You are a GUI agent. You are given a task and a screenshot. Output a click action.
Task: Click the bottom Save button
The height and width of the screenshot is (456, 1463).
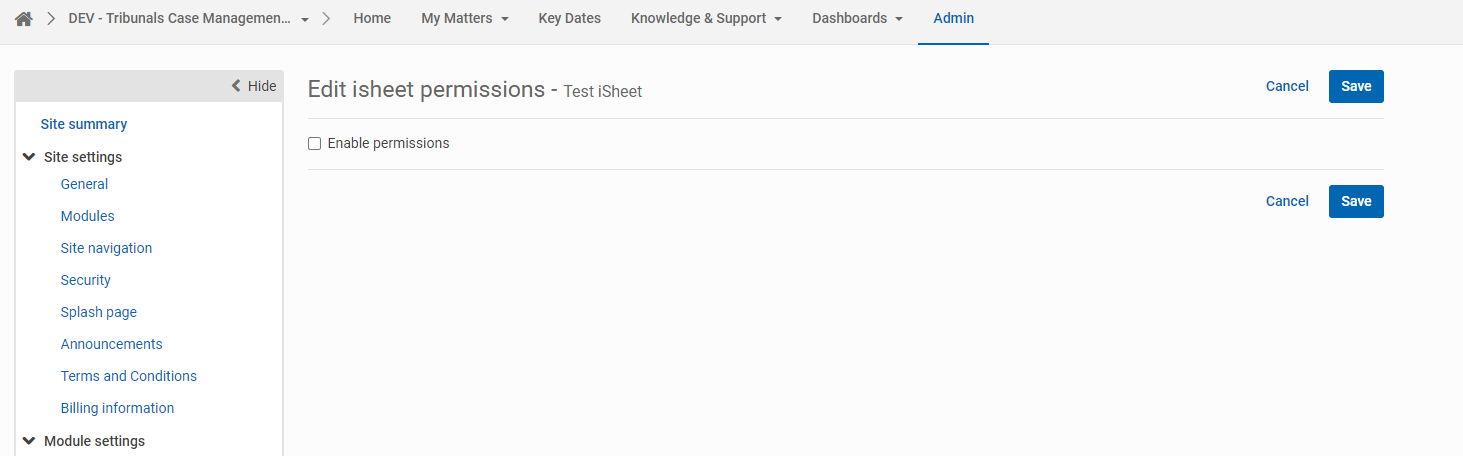point(1356,201)
